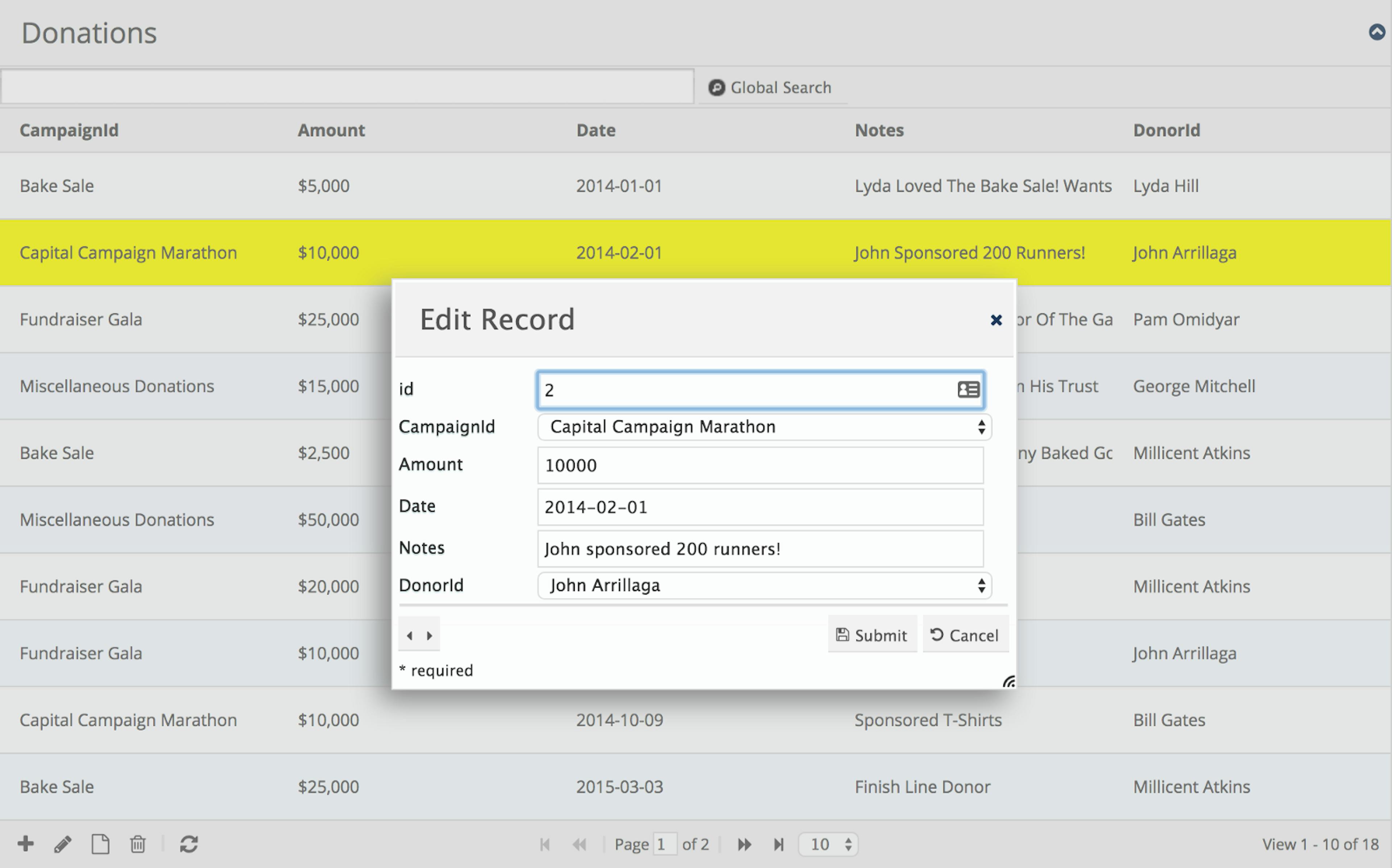Open the DonorId dropdown in dialog

tap(765, 586)
